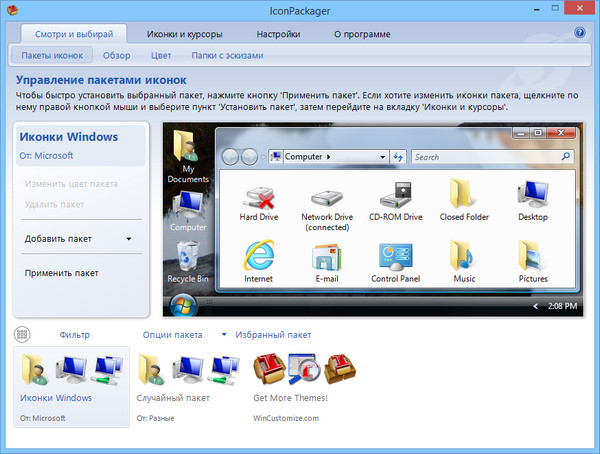600x454 pixels.
Task: Select the Цвет sub-tab
Action: pyautogui.click(x=161, y=56)
